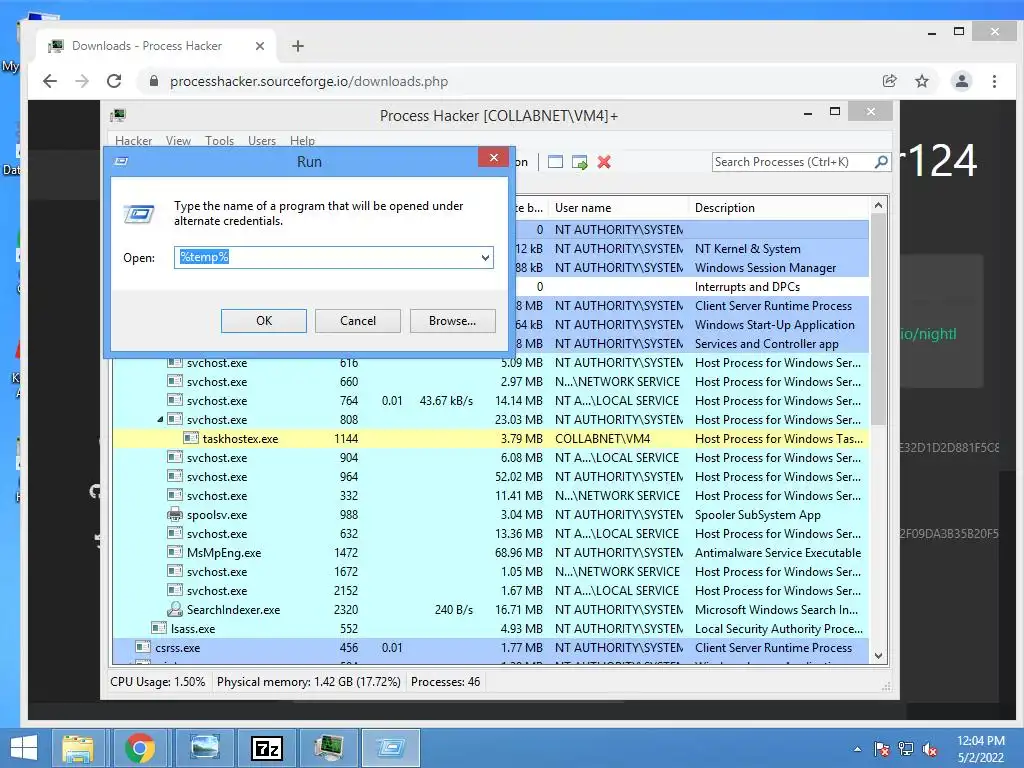
Task: Click the Run dialog title icon
Action: tap(121, 161)
